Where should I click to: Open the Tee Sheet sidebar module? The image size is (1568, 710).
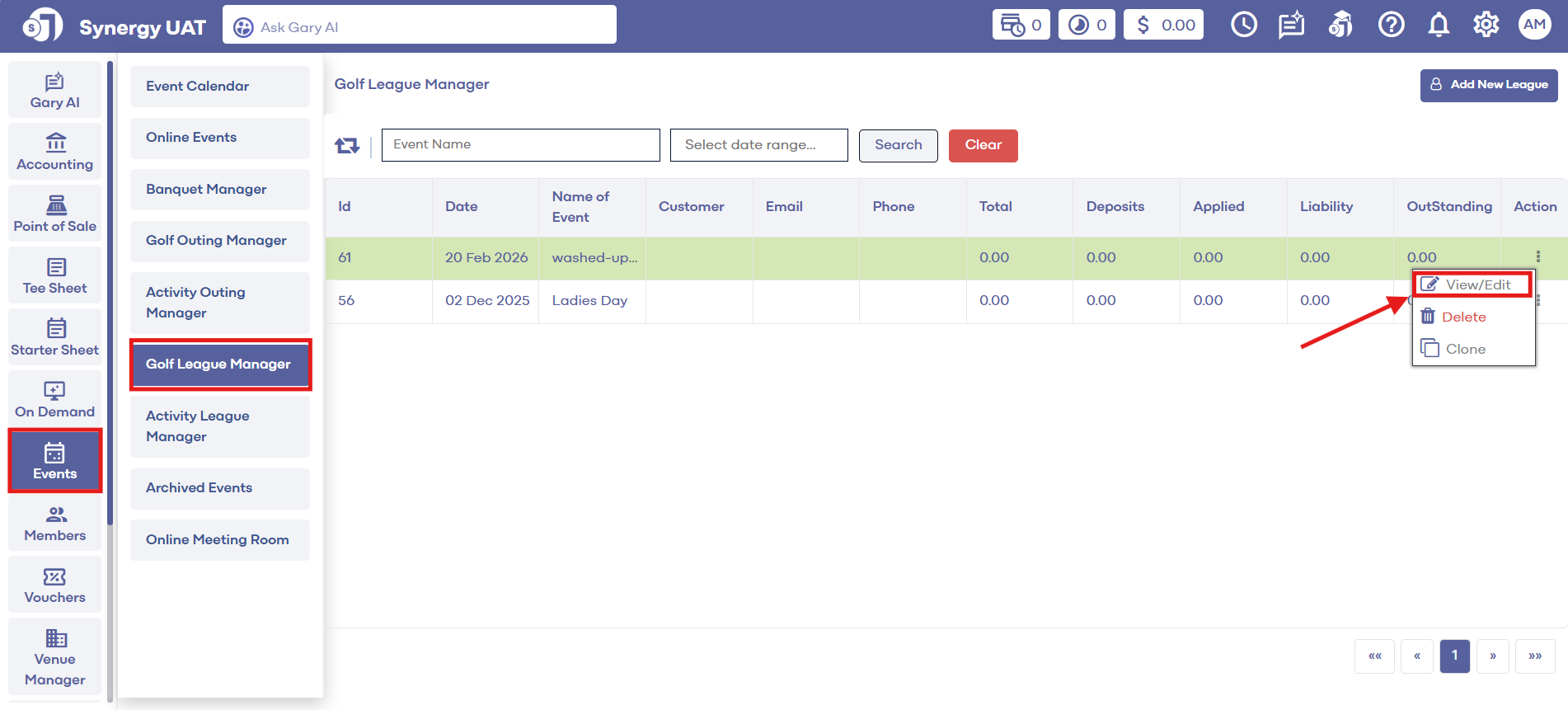click(x=54, y=276)
